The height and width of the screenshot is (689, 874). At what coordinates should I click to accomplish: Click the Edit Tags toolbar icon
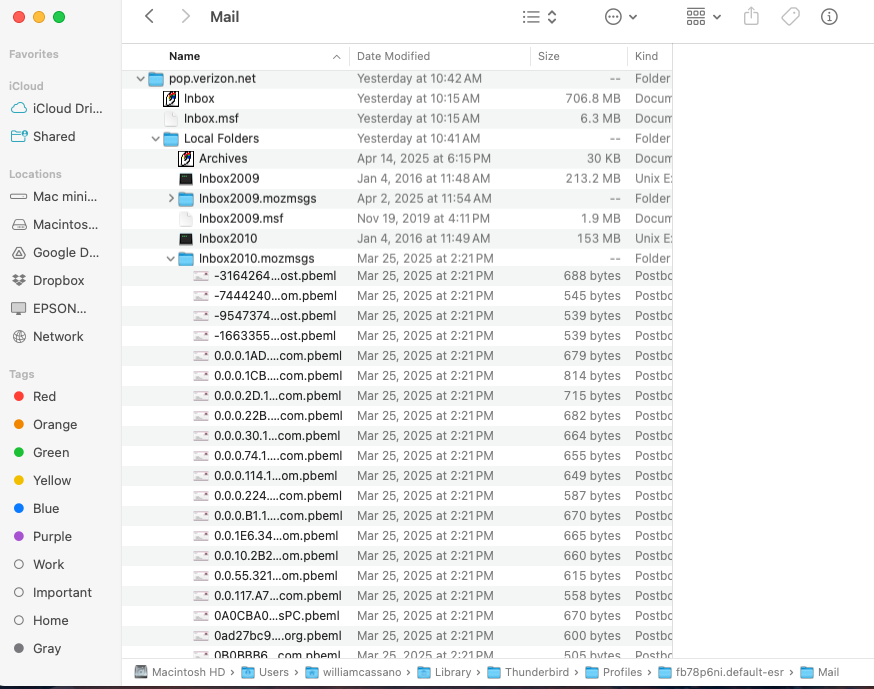pos(790,17)
